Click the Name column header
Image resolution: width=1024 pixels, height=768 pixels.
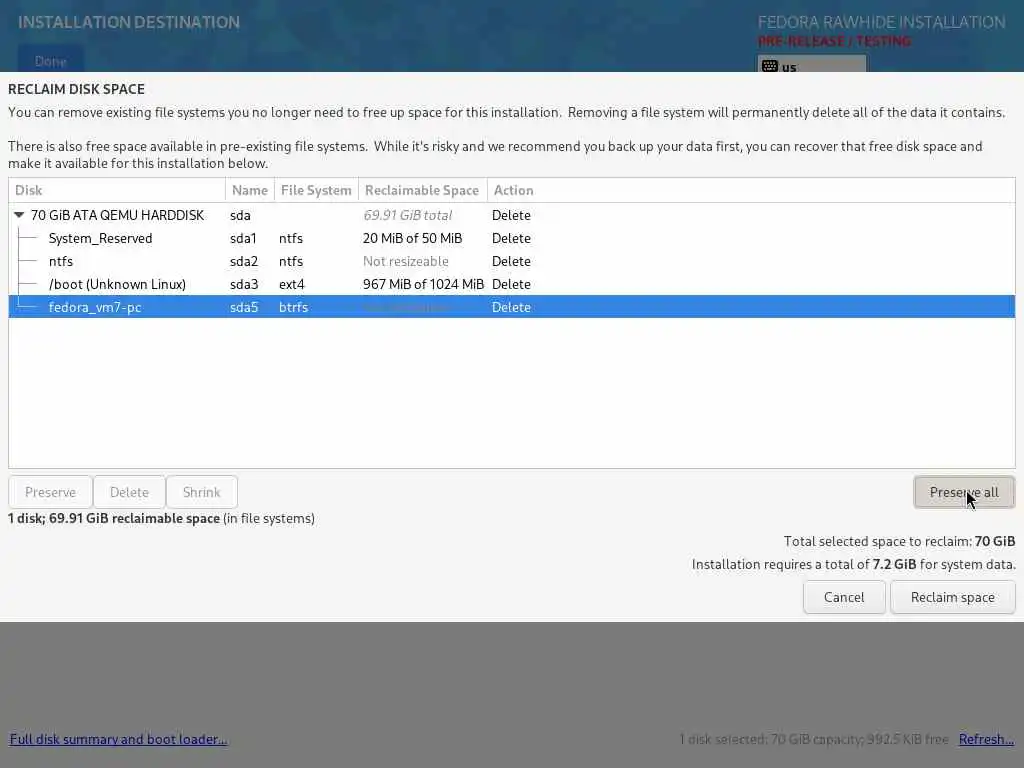(x=250, y=190)
